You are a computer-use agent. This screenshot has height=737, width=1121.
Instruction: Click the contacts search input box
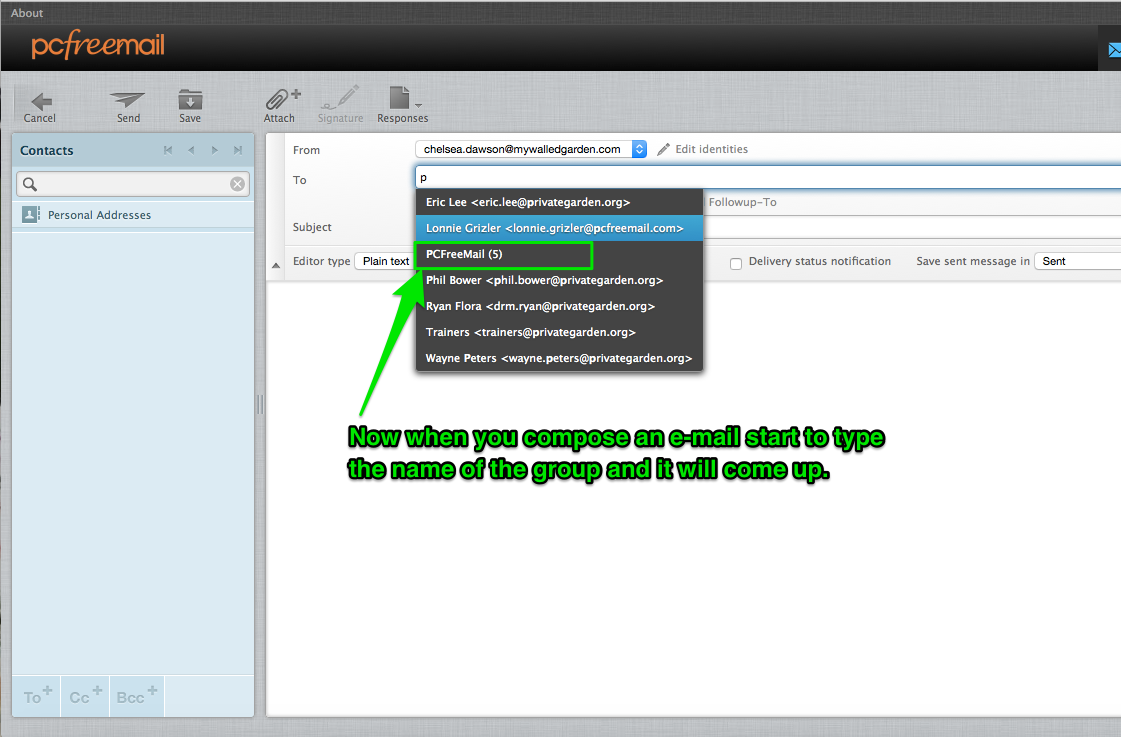coord(133,184)
